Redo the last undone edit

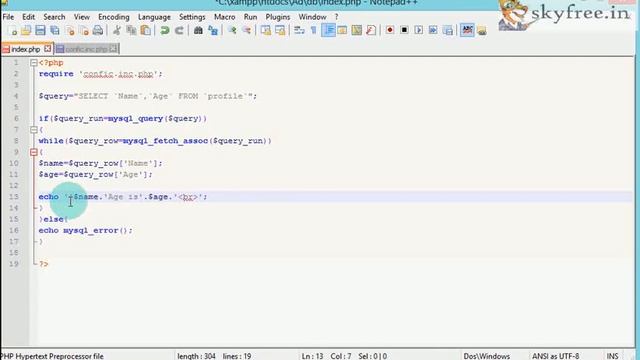(179, 31)
